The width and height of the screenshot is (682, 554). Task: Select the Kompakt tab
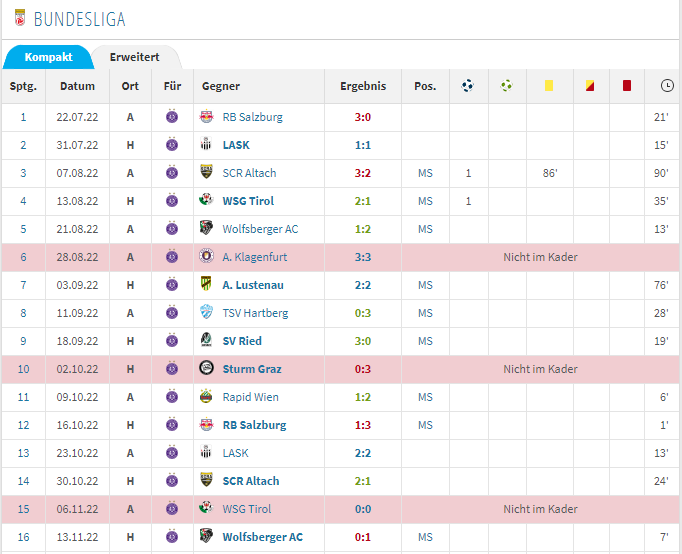point(48,57)
